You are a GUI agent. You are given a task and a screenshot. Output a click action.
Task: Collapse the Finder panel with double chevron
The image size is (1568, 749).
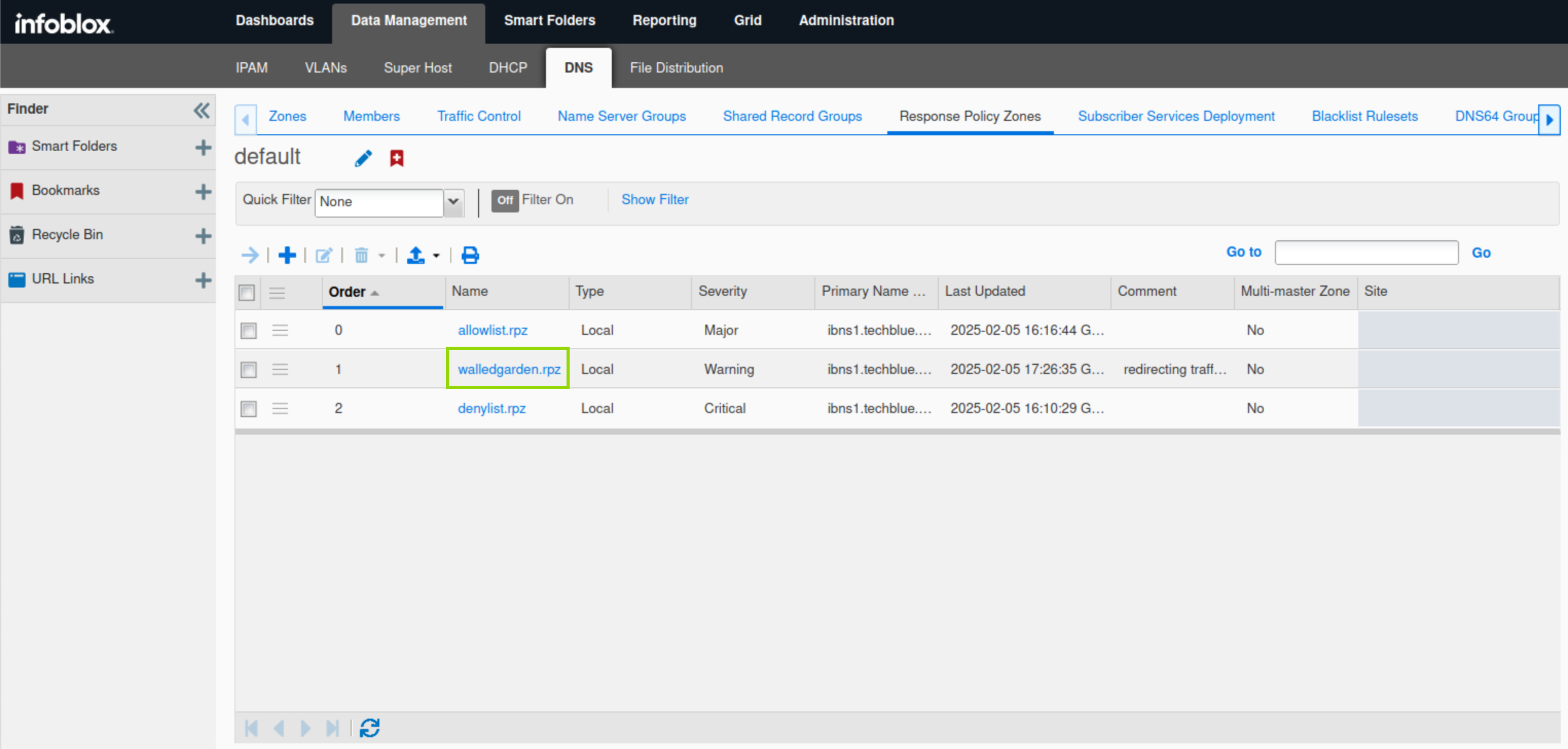pyautogui.click(x=202, y=110)
